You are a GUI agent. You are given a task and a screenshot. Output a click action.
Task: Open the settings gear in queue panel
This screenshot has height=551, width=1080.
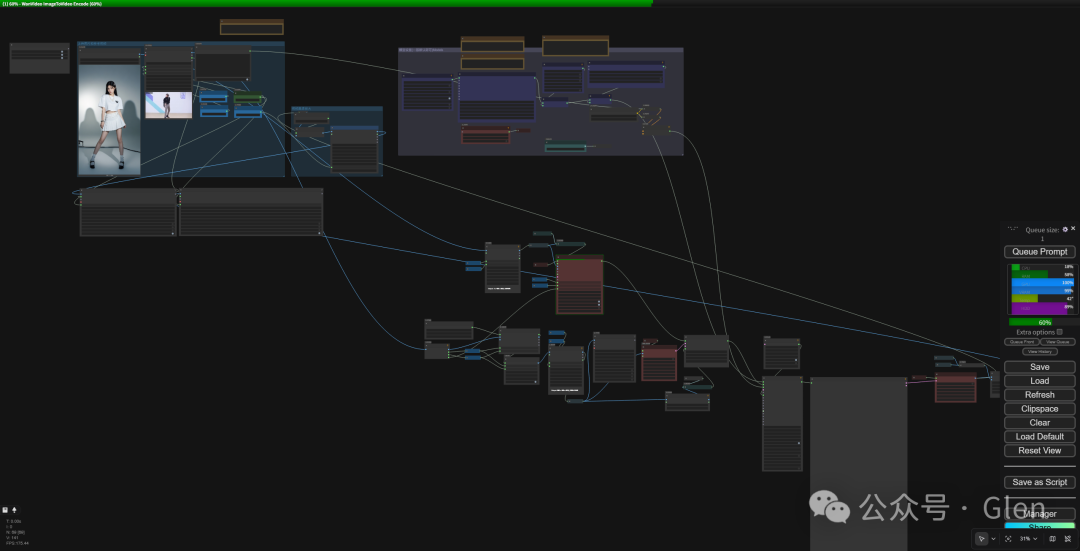pos(1065,229)
